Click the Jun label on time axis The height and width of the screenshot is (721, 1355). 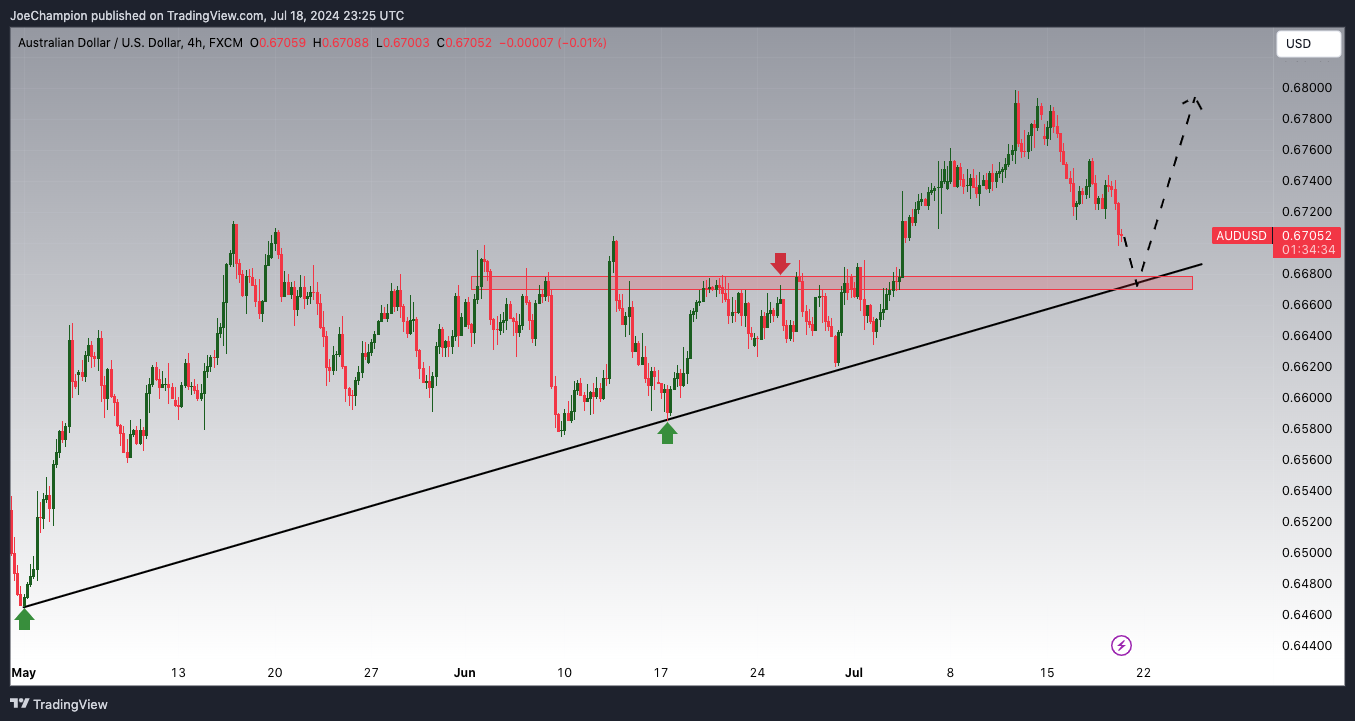pyautogui.click(x=465, y=673)
